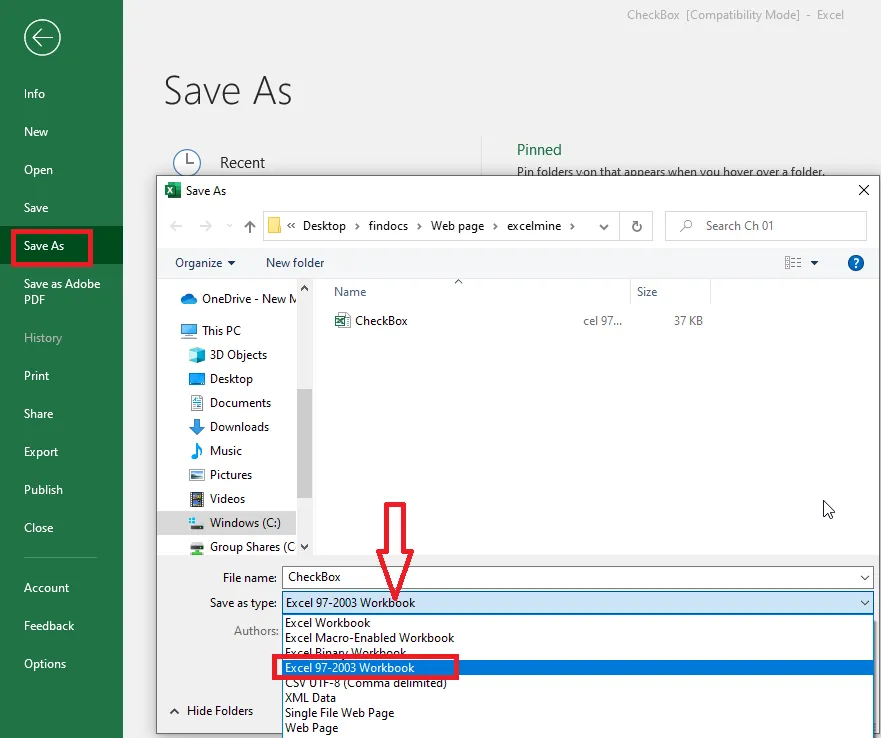Select Excel 97-2003 Workbook option in list
Screen dimensions: 881x738
point(578,668)
